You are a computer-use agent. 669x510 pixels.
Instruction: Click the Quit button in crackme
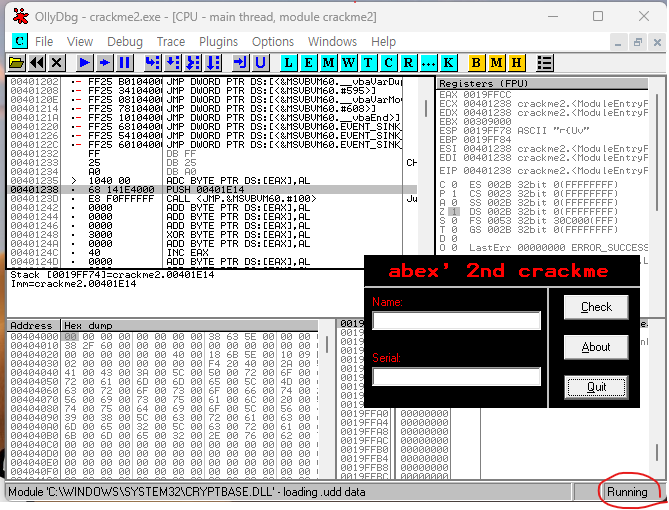(x=596, y=387)
